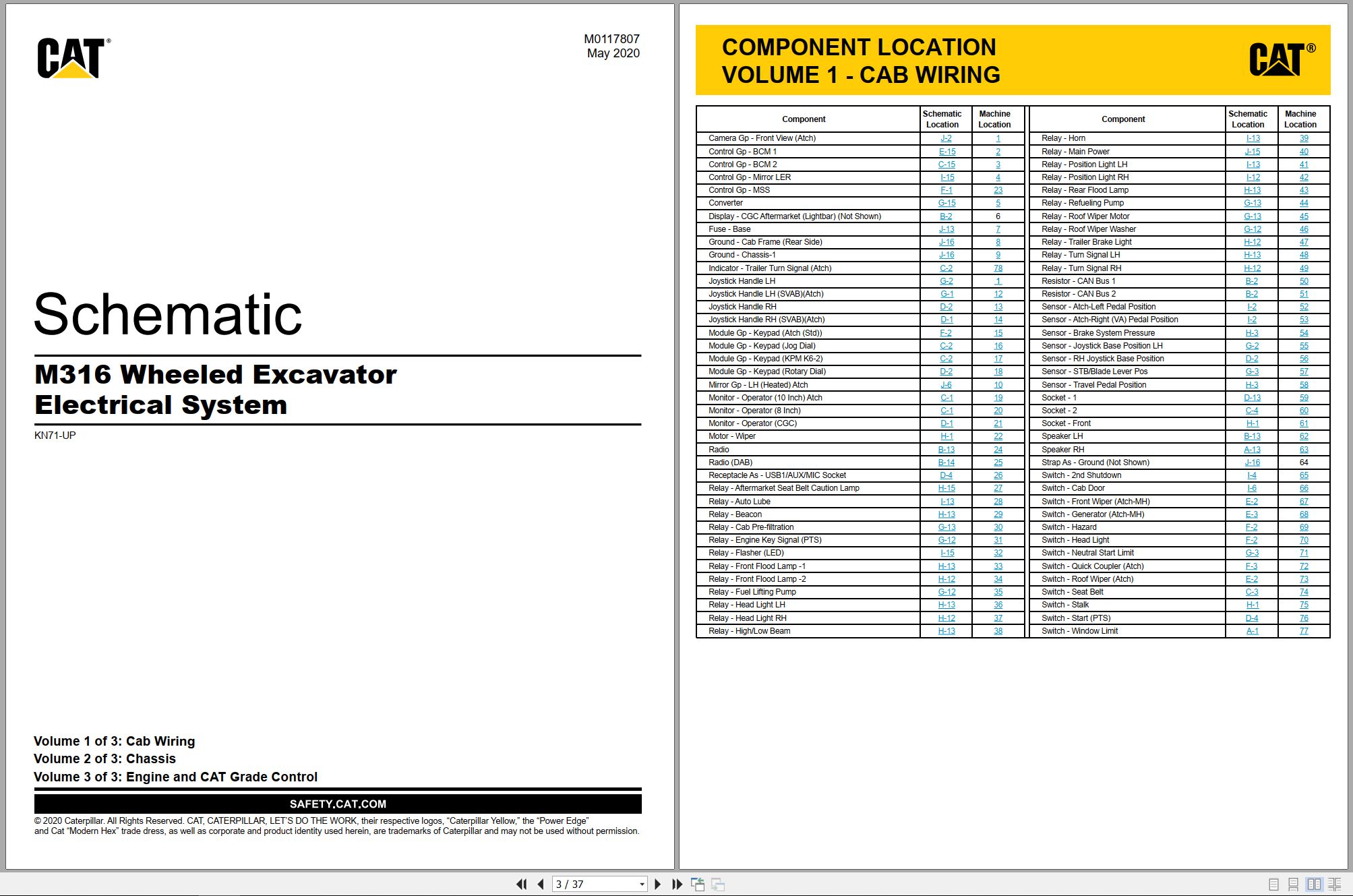Go to the next page
The height and width of the screenshot is (896, 1353).
pyautogui.click(x=658, y=884)
